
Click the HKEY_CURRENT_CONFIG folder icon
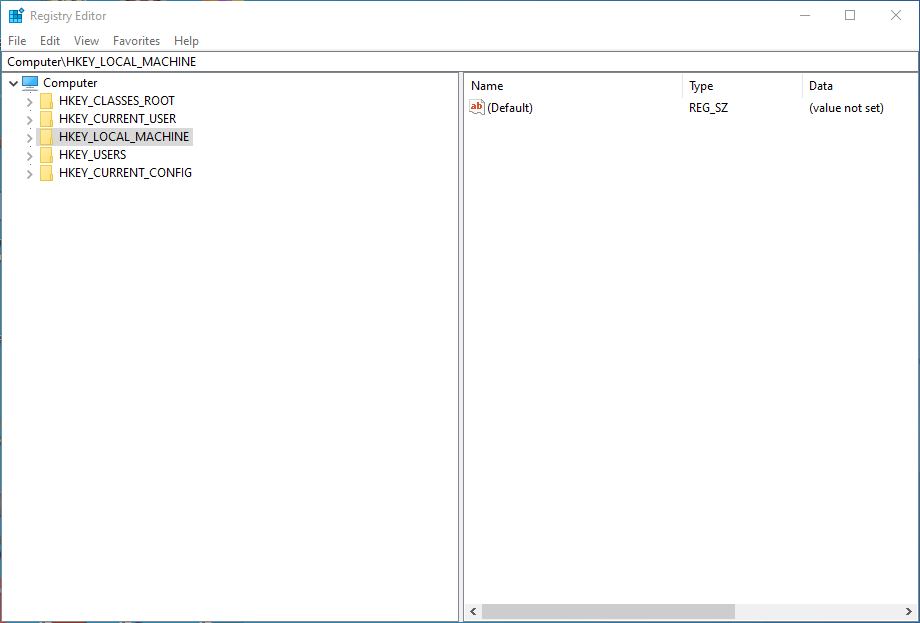46,172
